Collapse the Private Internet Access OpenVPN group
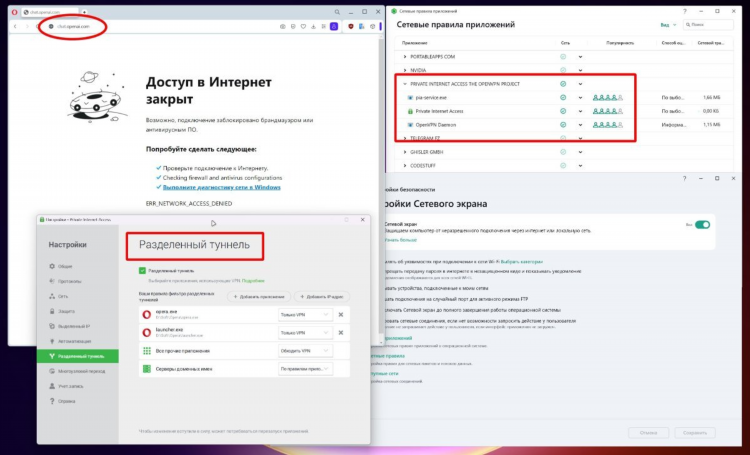Image resolution: width=750 pixels, height=455 pixels. coord(405,84)
